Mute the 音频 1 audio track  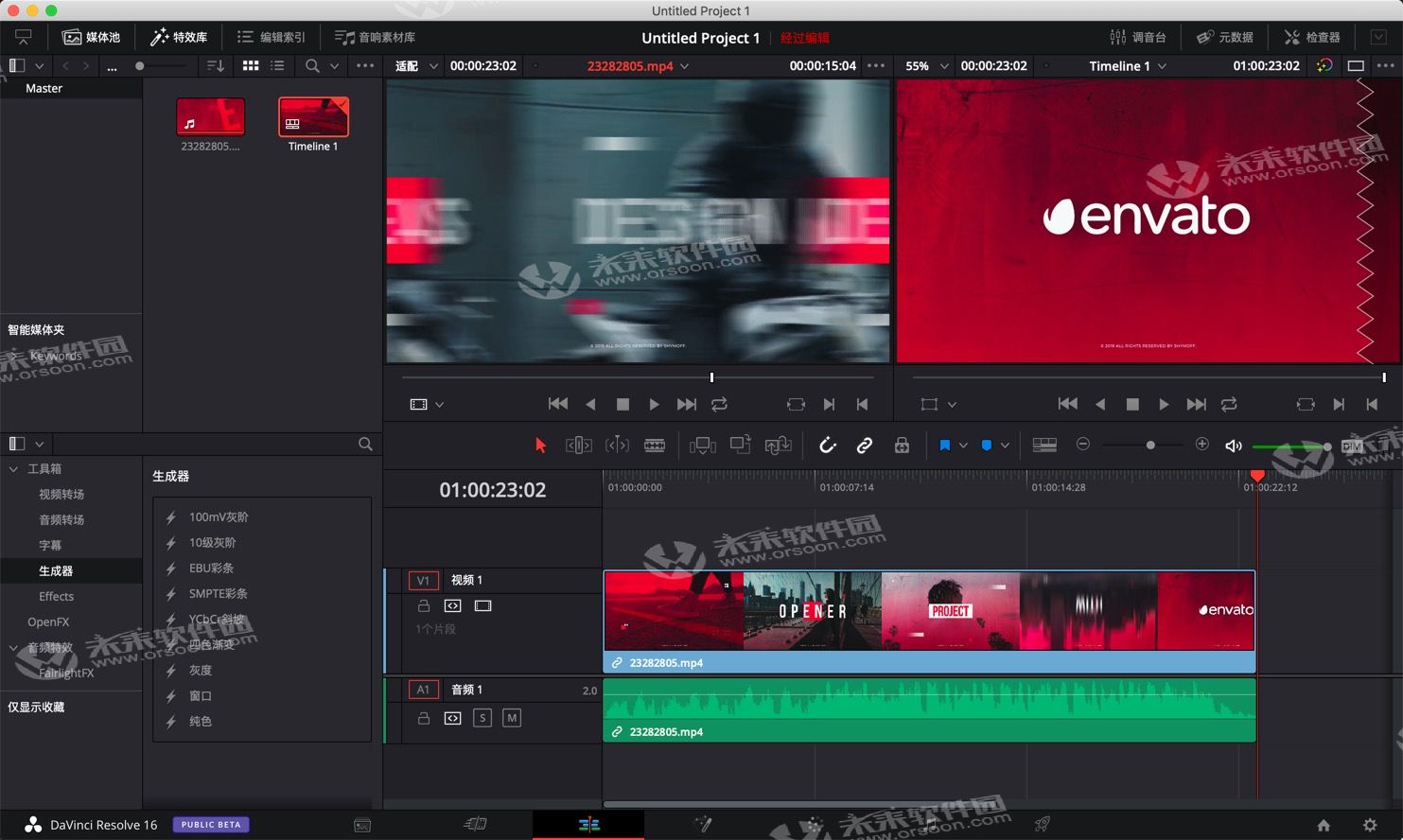pos(512,718)
